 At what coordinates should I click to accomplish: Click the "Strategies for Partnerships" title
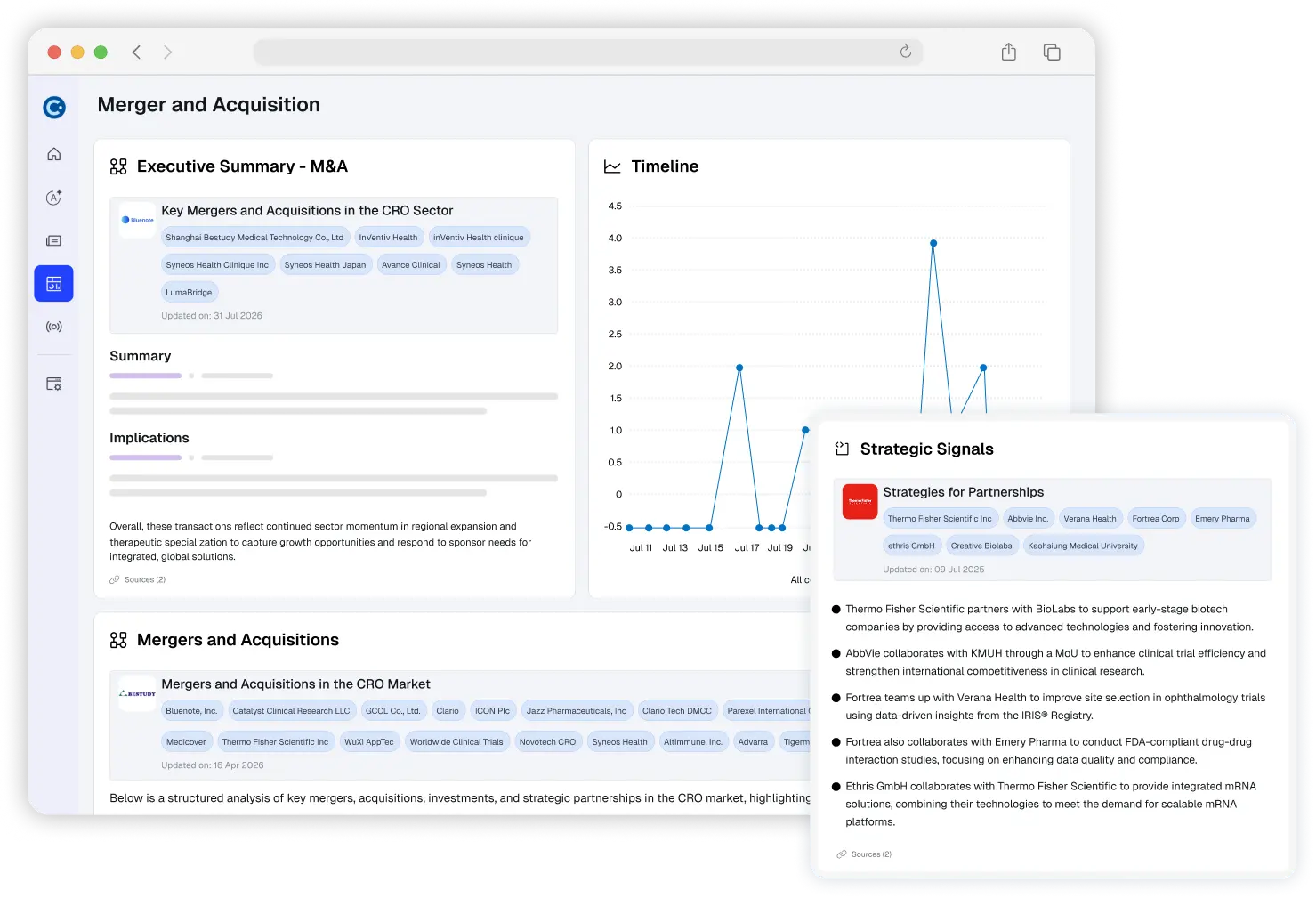click(x=964, y=492)
